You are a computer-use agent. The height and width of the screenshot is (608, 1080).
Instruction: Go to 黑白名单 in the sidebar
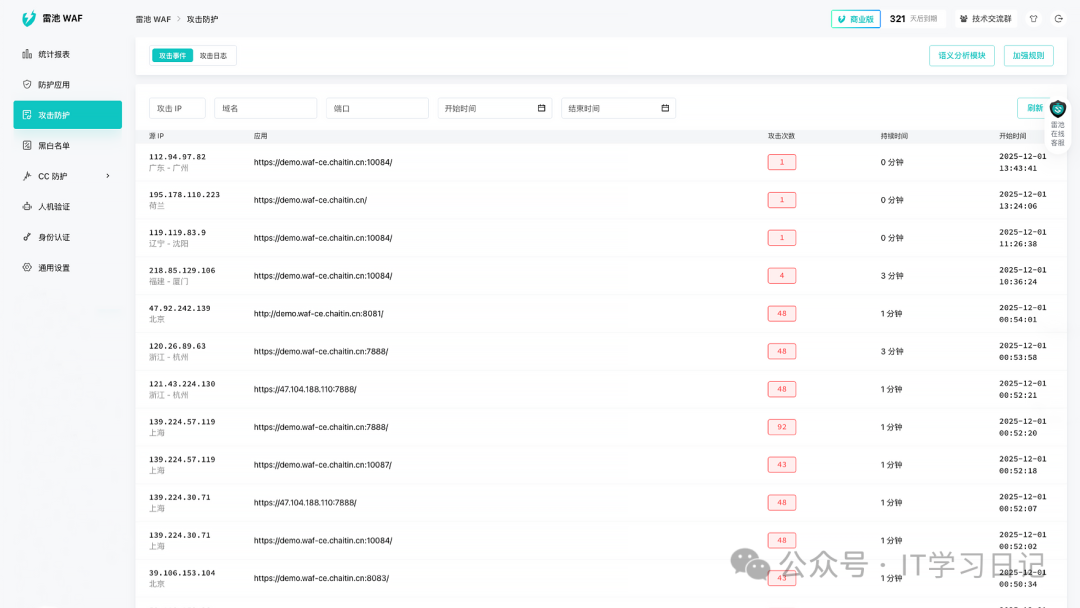pos(54,146)
